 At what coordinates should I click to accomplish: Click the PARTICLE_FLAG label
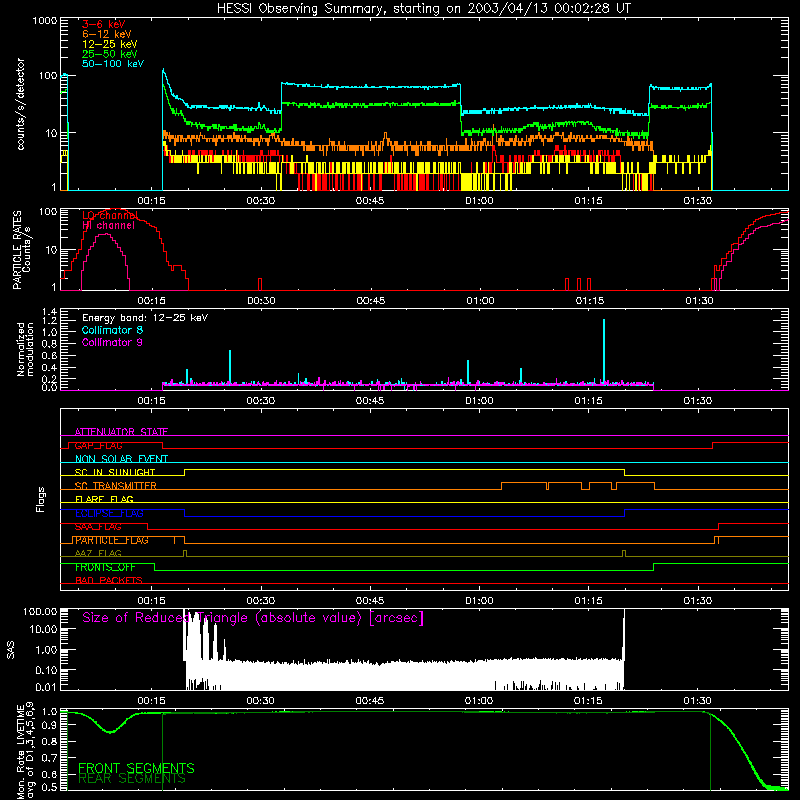(112, 540)
